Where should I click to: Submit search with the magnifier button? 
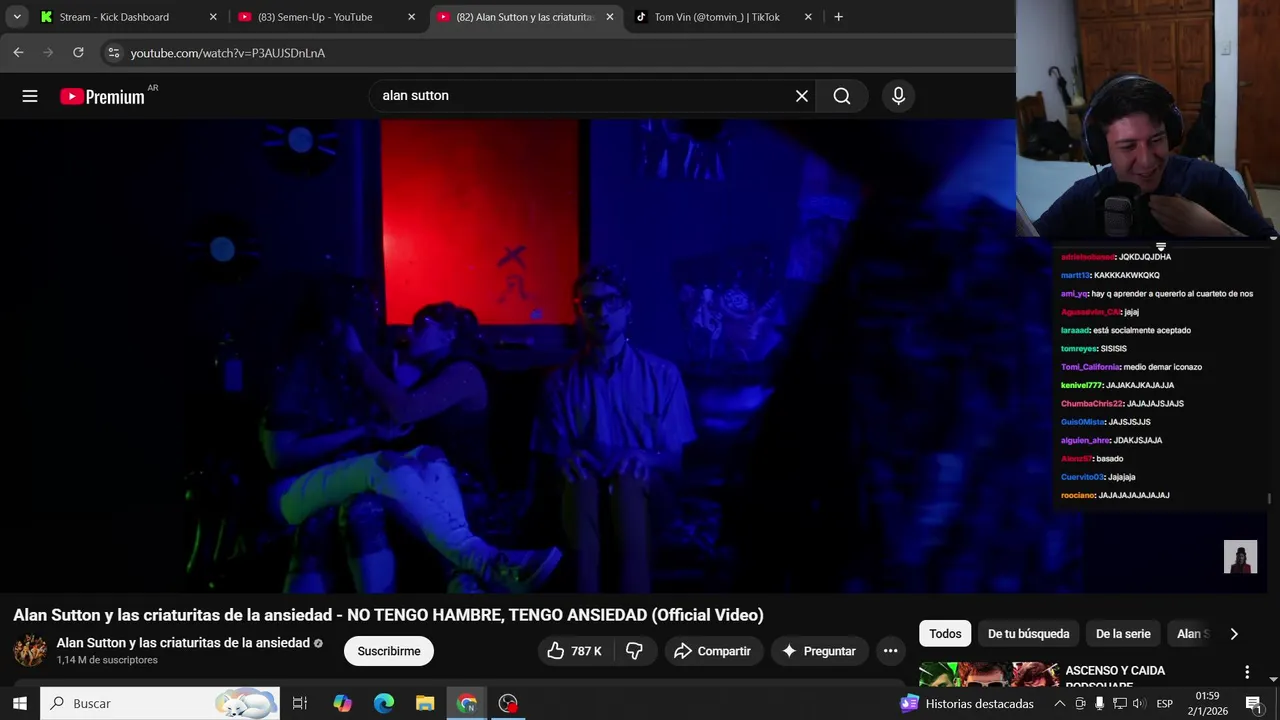tap(842, 96)
